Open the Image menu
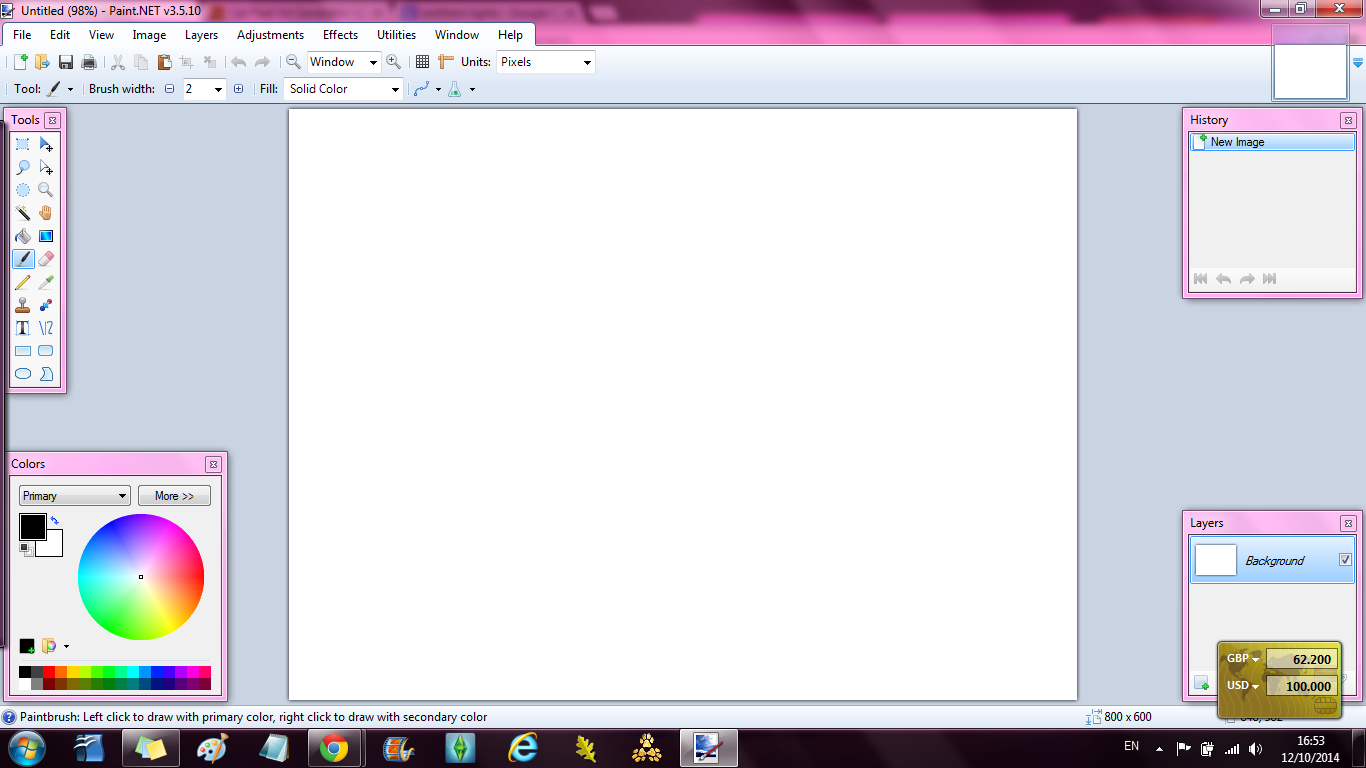Screen dimensions: 1366x768 tap(150, 35)
